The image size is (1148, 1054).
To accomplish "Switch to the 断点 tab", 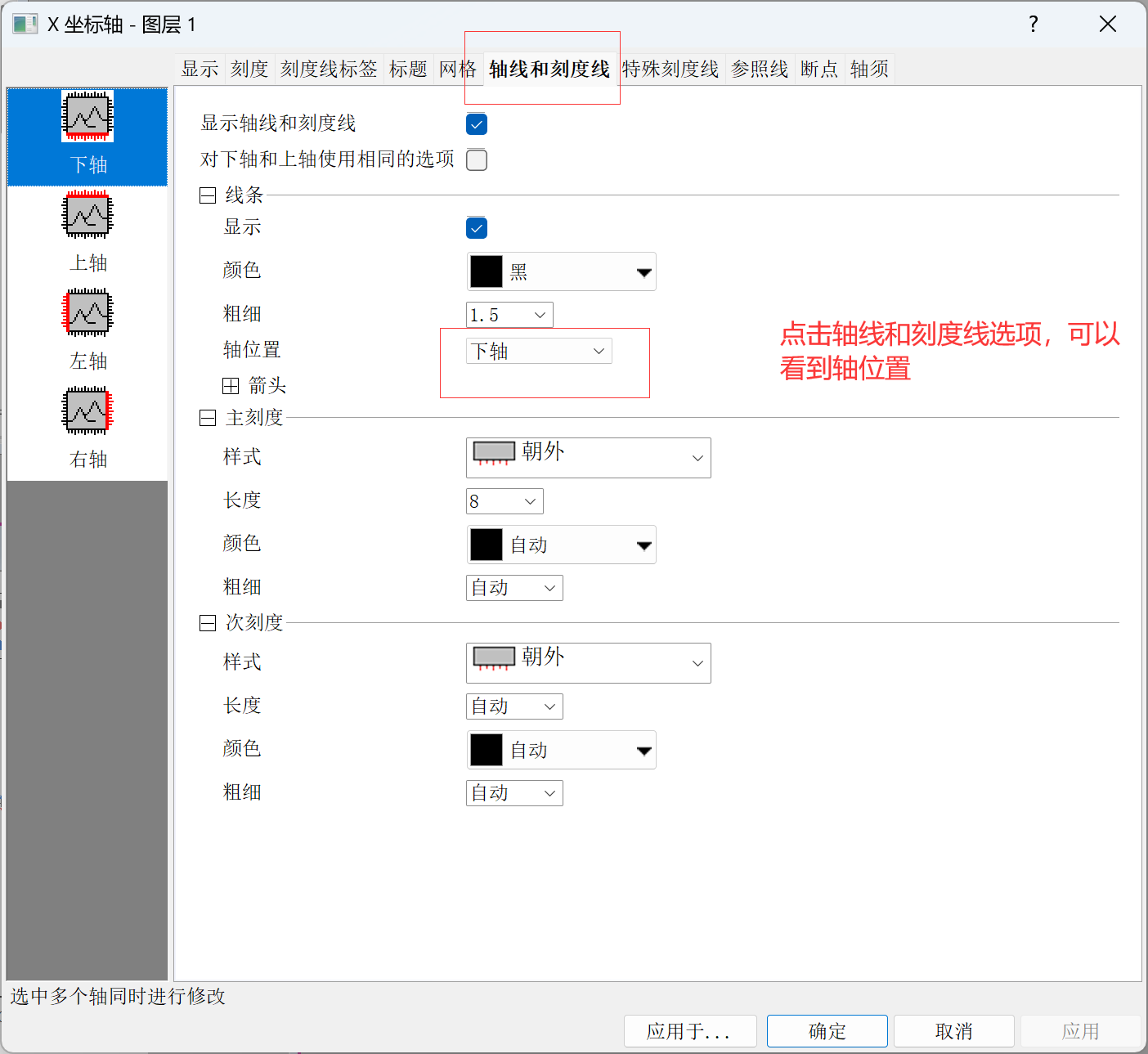I will [819, 69].
